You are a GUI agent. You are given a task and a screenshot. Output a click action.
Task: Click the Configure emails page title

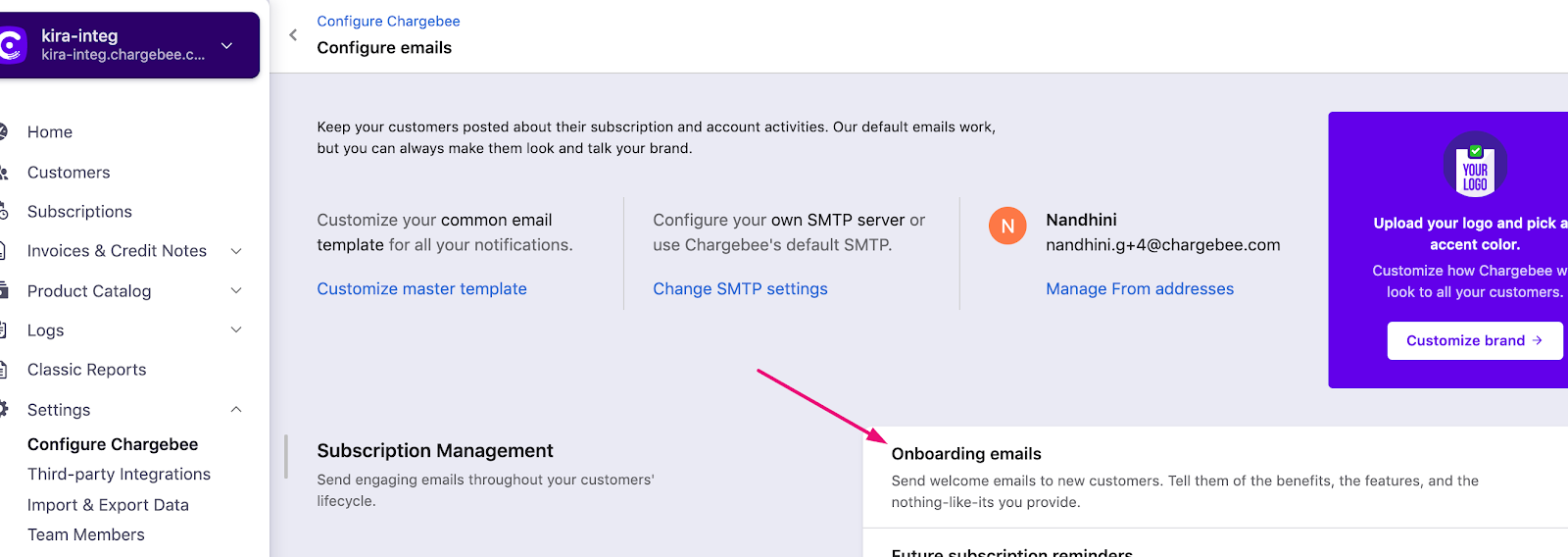click(384, 48)
